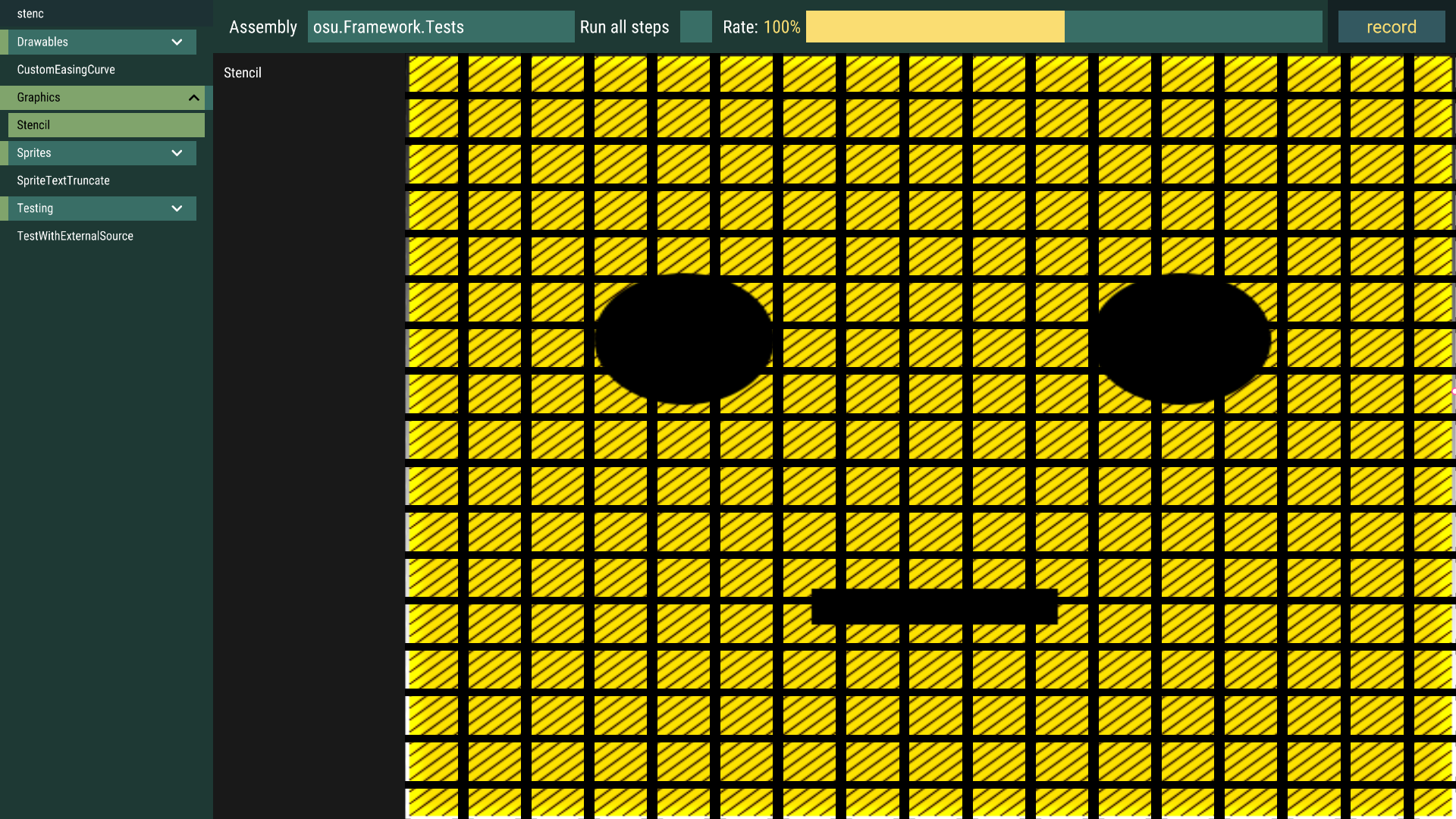
Task: Open the TestWithExternalSource test
Action: click(74, 236)
